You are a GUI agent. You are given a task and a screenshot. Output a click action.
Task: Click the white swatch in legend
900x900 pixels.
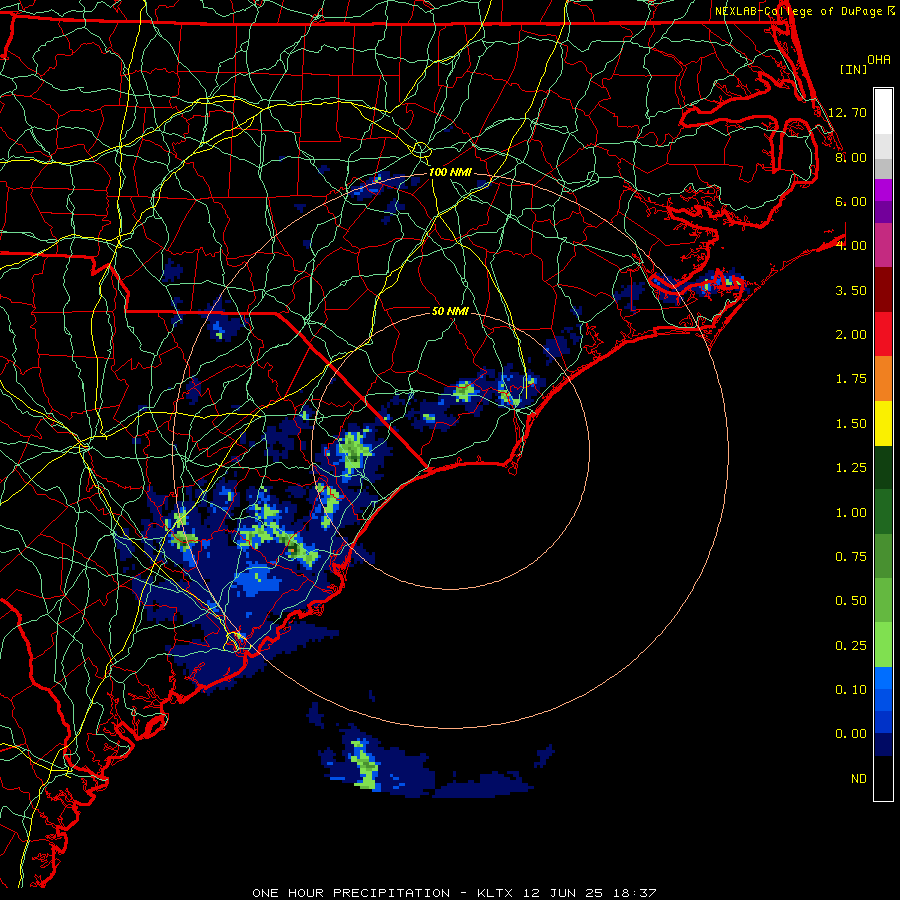click(x=883, y=111)
